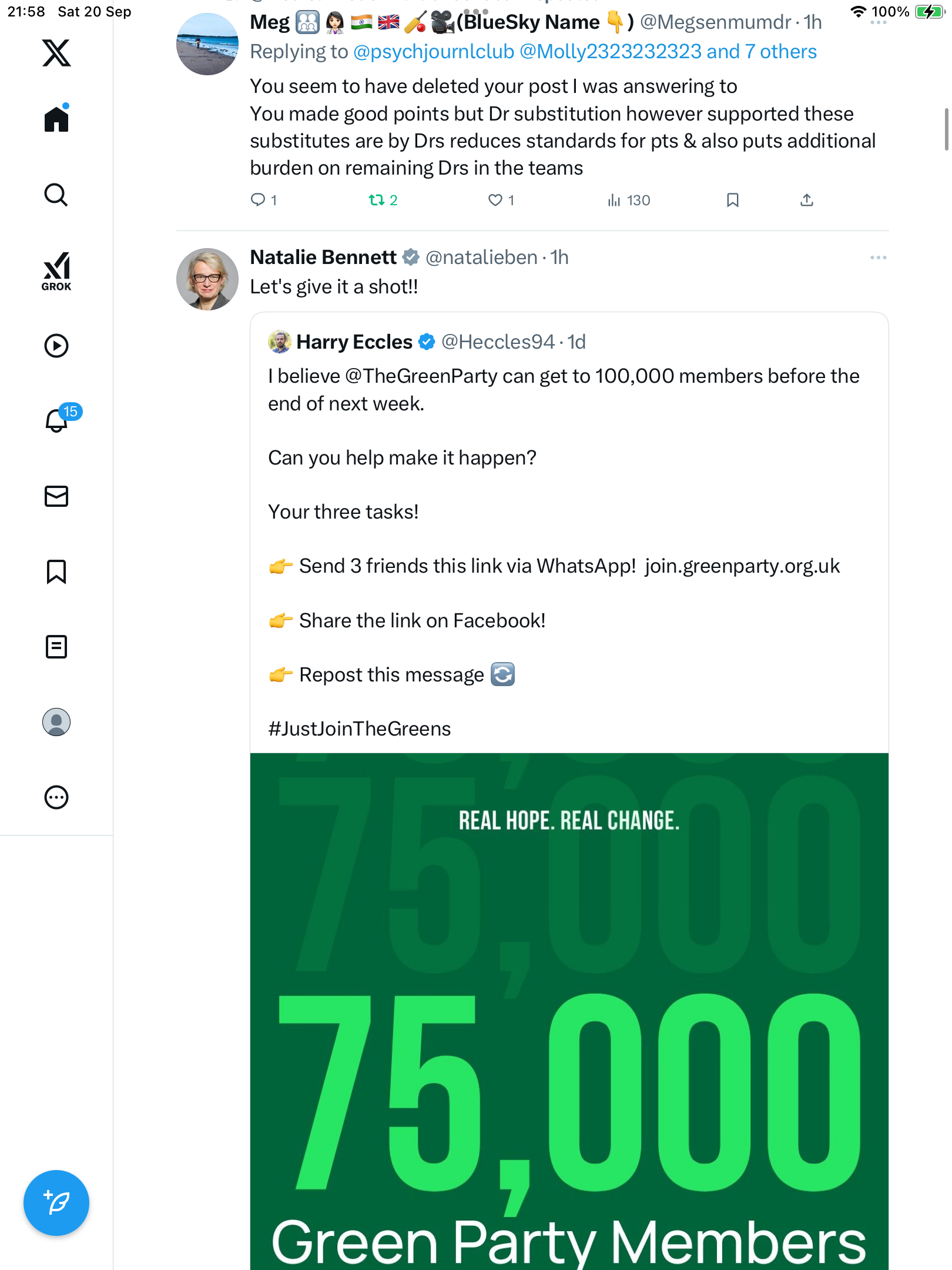Bookmark Meg's reply post
The image size is (952, 1270).
click(732, 200)
